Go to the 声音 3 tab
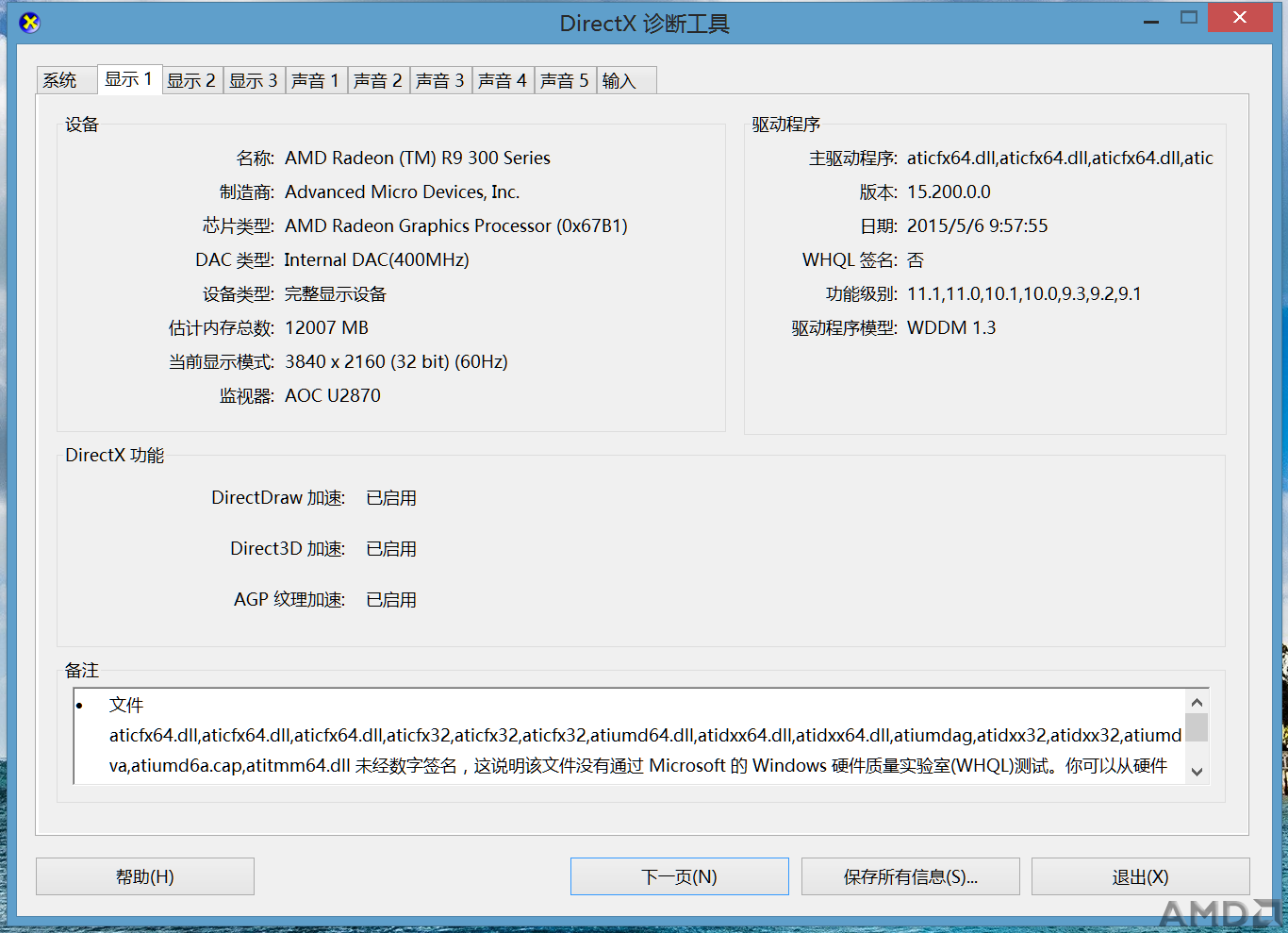Viewport: 1288px width, 933px height. (x=440, y=81)
